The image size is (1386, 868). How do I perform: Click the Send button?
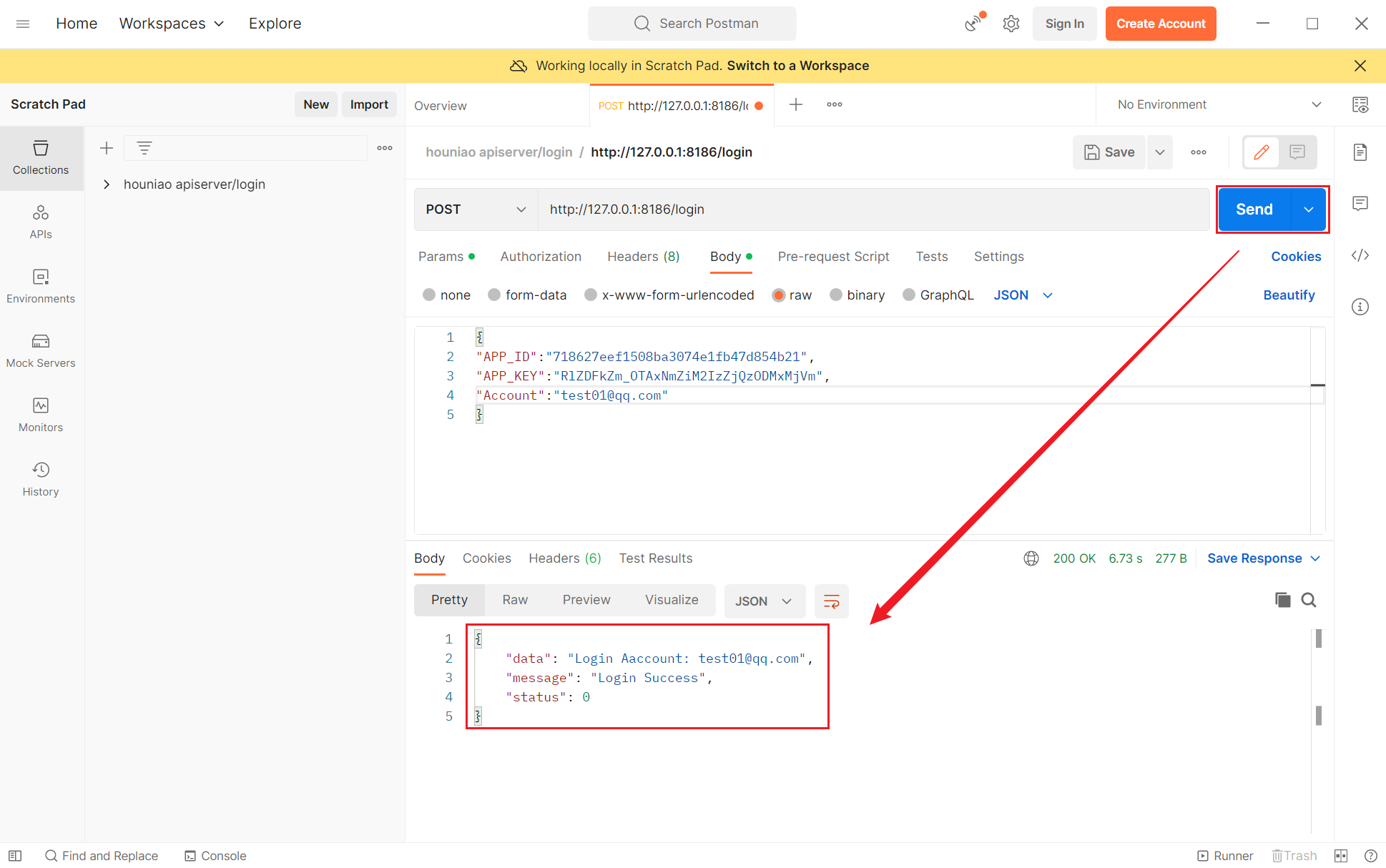click(x=1254, y=209)
